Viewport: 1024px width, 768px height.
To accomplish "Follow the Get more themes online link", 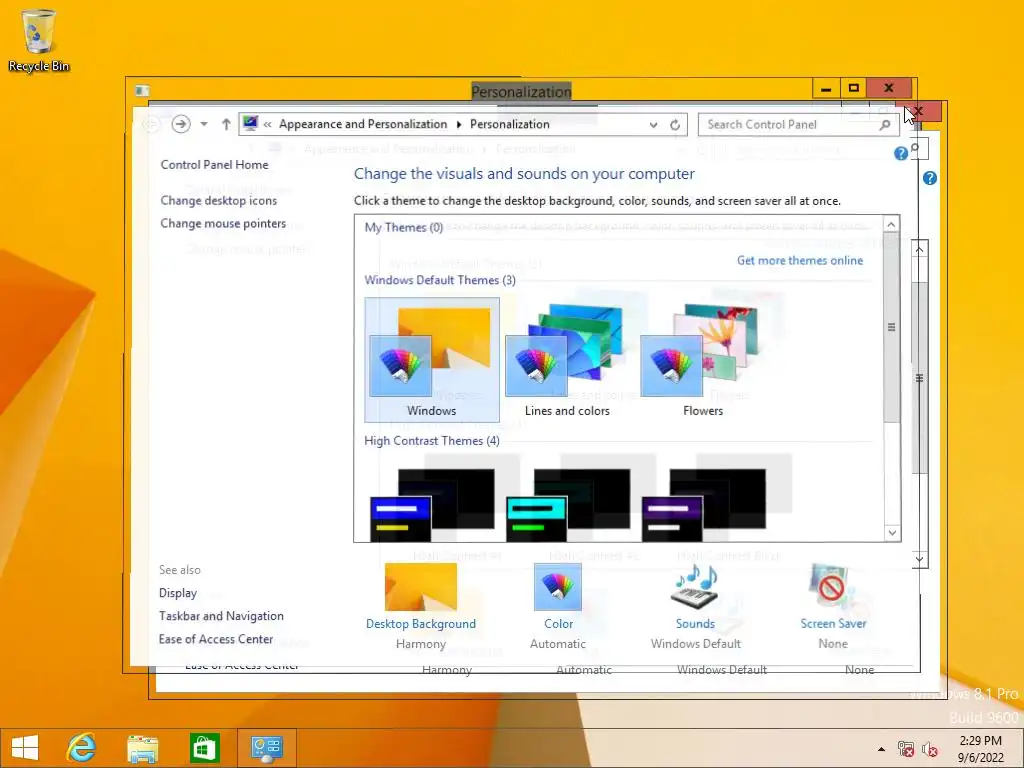I will coord(800,261).
